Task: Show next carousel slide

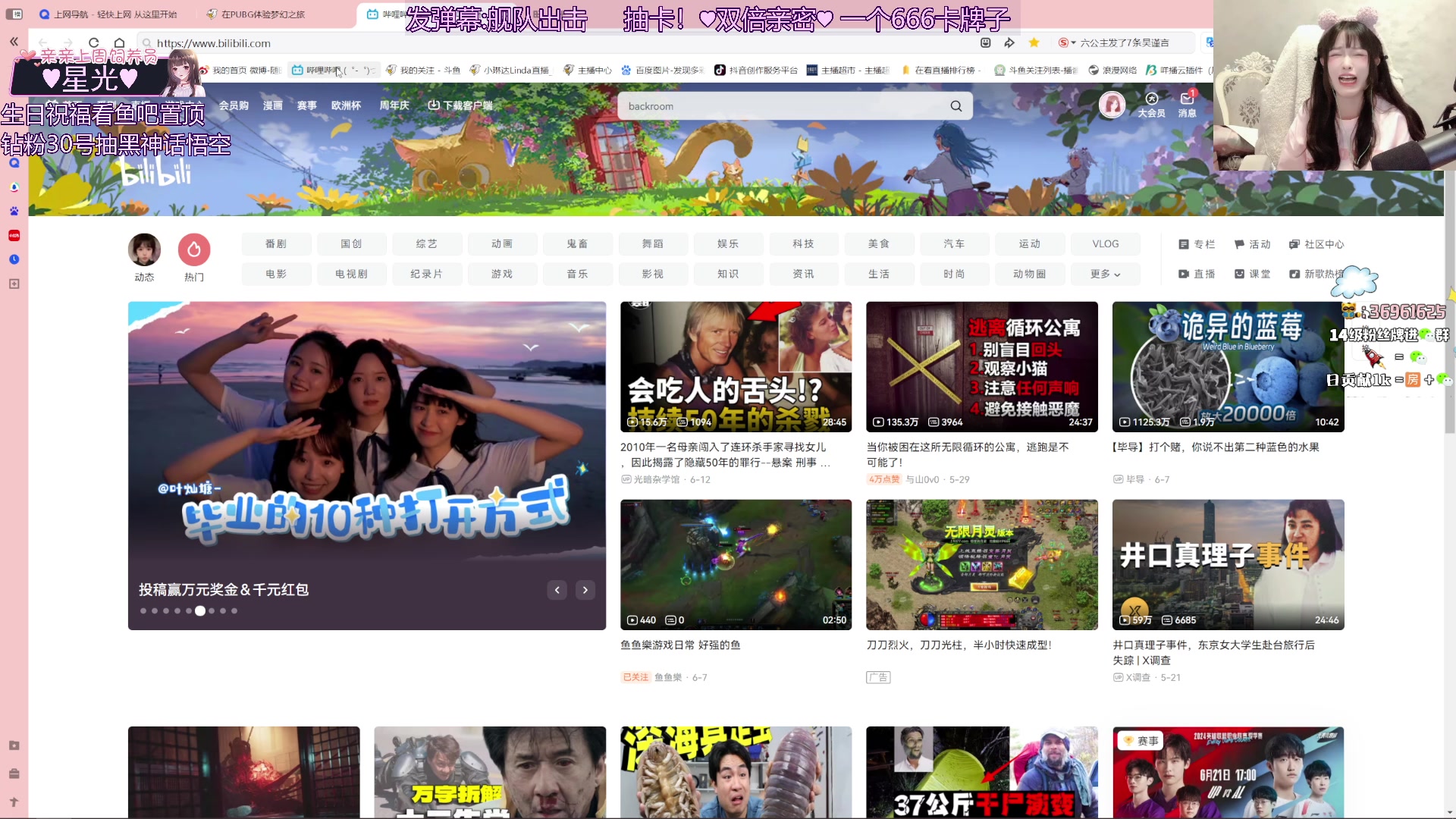Action: pyautogui.click(x=585, y=590)
